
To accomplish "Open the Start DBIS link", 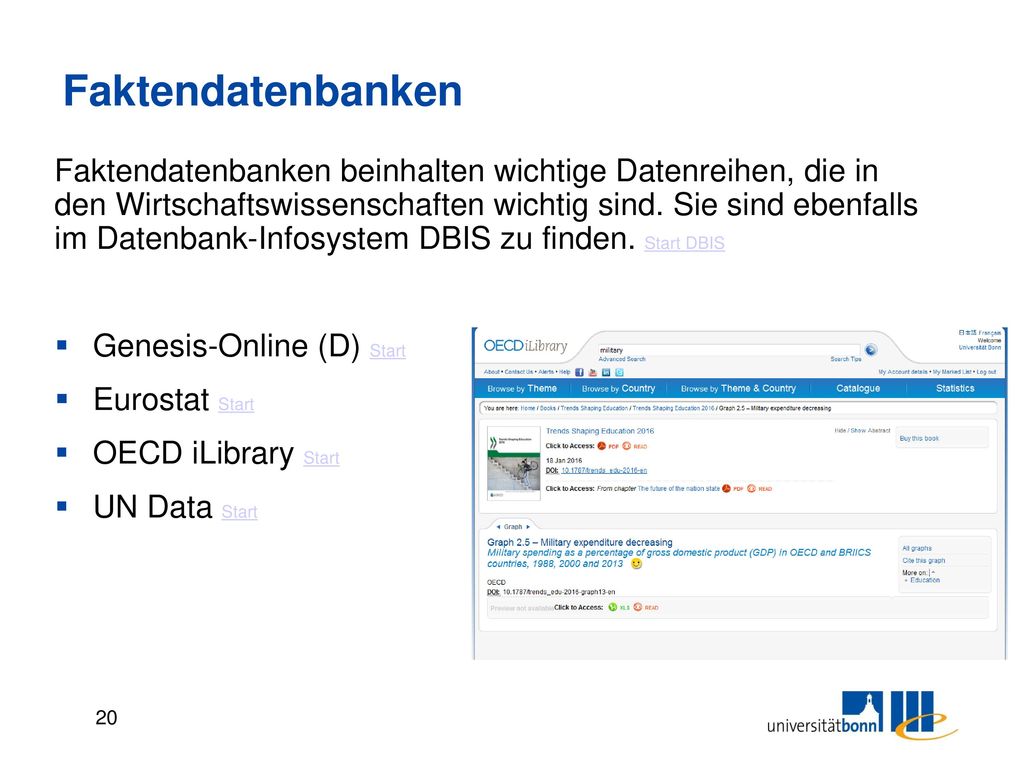I will tap(684, 243).
